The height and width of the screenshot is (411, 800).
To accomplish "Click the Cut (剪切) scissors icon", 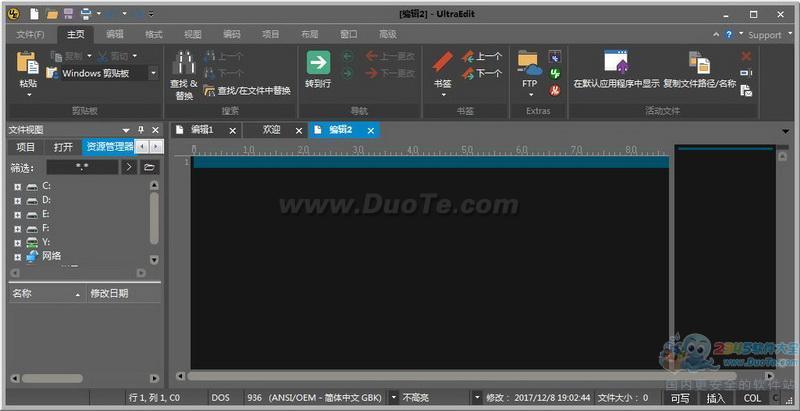I will tap(103, 56).
